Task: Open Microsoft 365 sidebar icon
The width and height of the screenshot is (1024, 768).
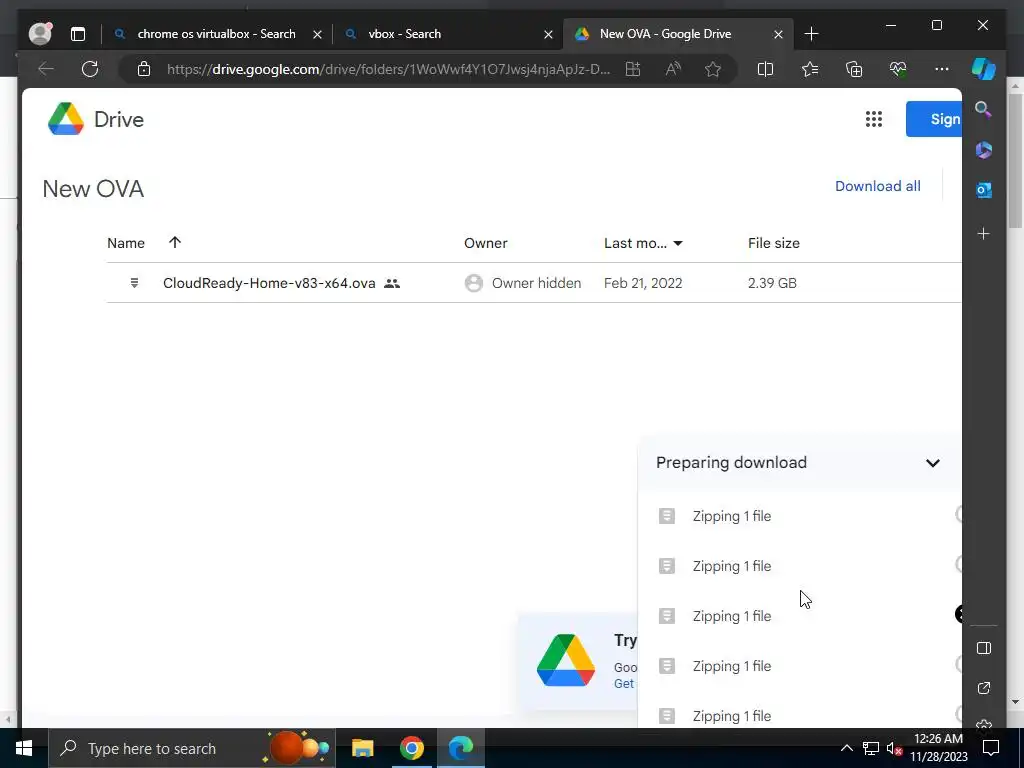Action: tap(984, 150)
